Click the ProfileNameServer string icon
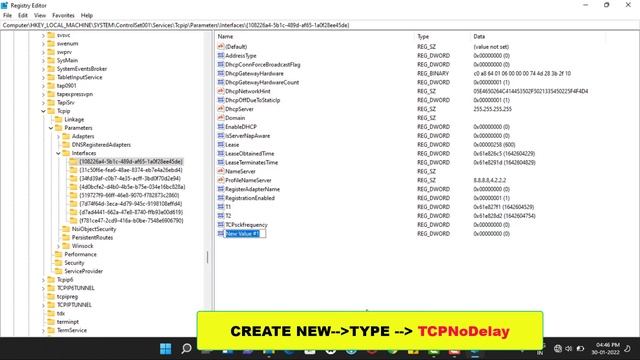Image resolution: width=640 pixels, height=360 pixels. pos(221,180)
